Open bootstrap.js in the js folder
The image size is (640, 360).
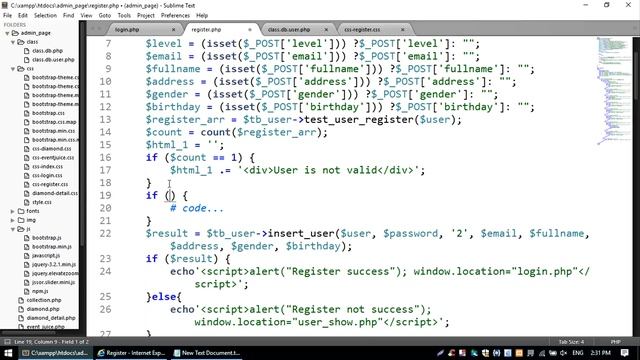[x=47, y=238]
